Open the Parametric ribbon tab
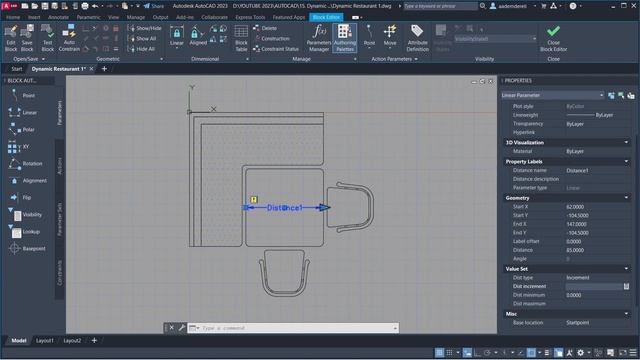The image size is (640, 360). coord(88,17)
